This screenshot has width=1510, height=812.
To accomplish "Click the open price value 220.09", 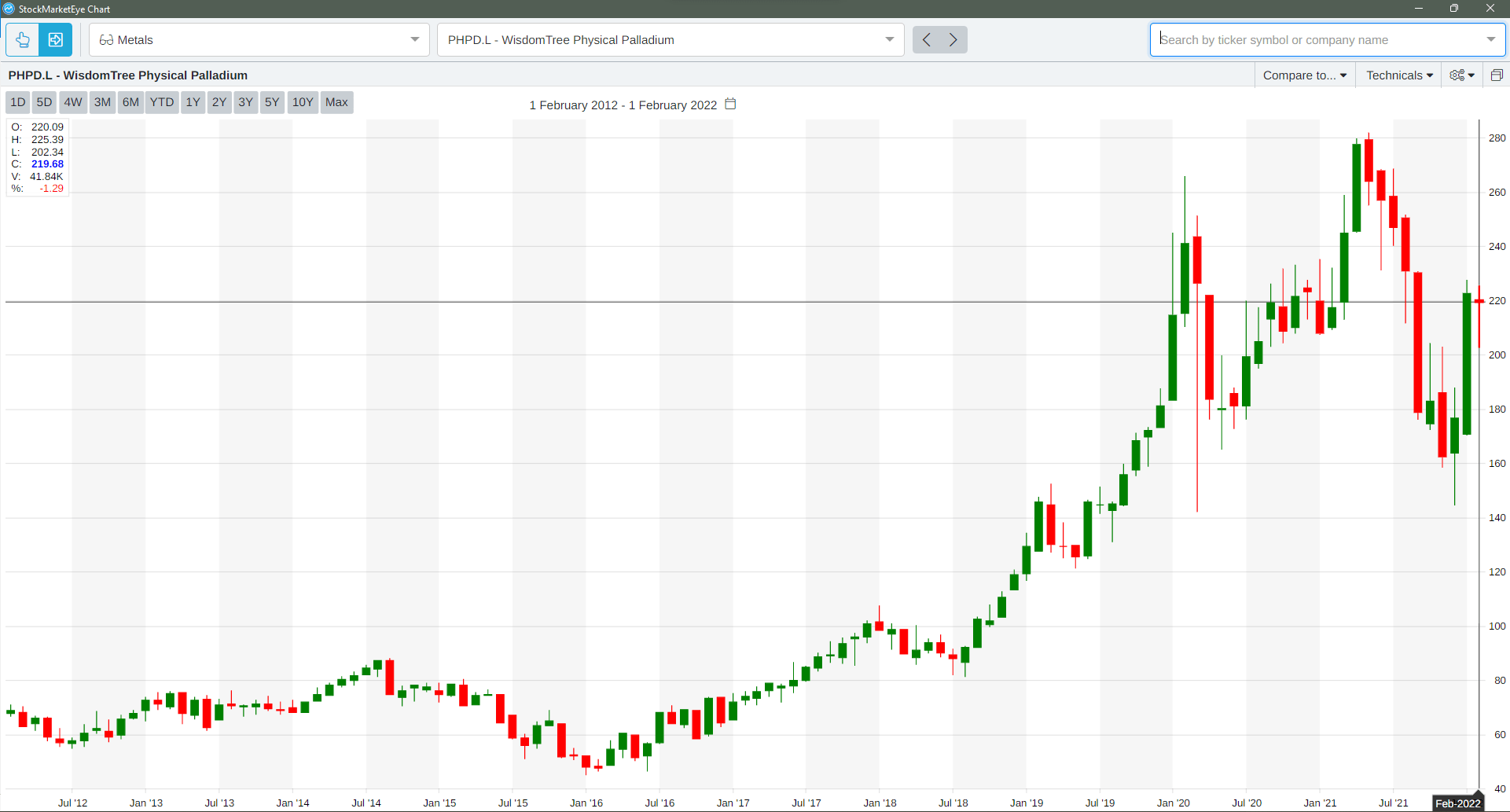I will click(47, 127).
